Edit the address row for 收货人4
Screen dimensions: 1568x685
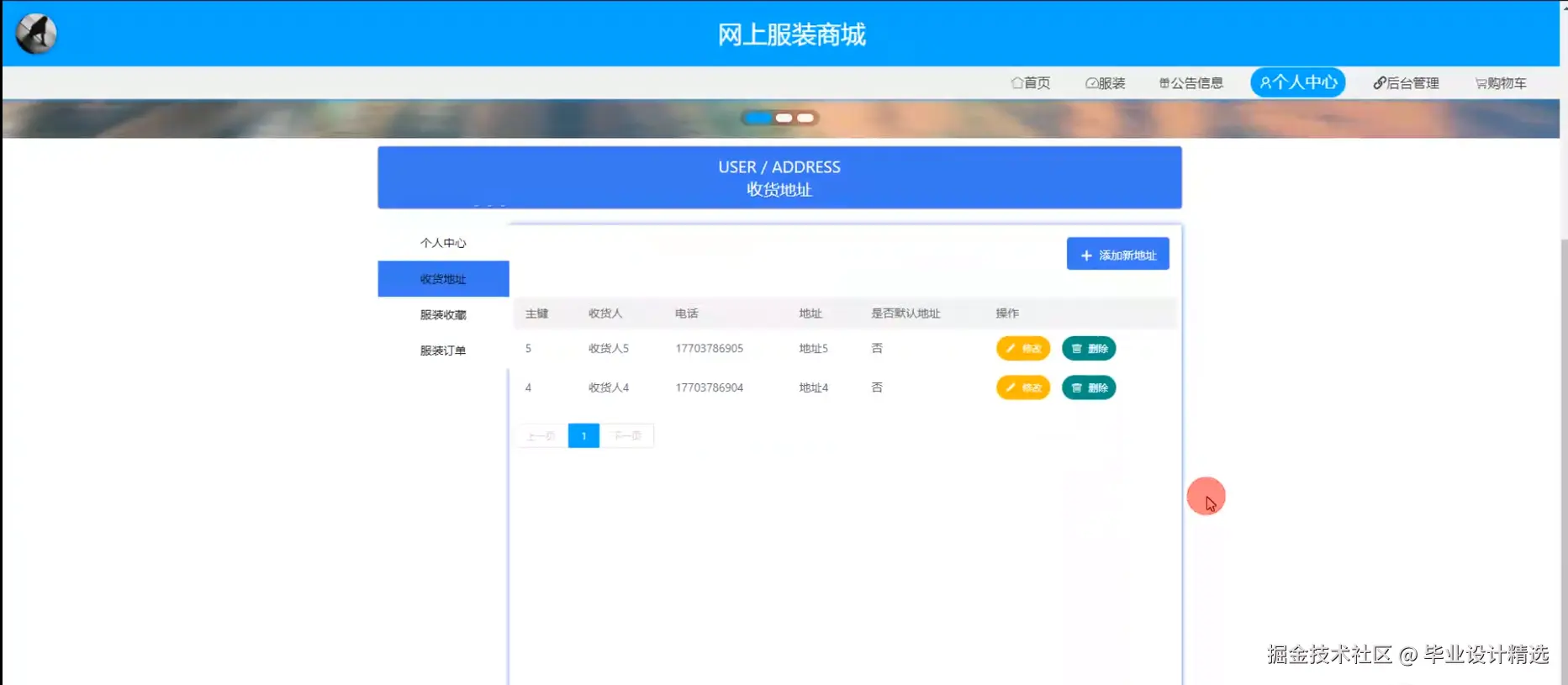click(x=1023, y=387)
